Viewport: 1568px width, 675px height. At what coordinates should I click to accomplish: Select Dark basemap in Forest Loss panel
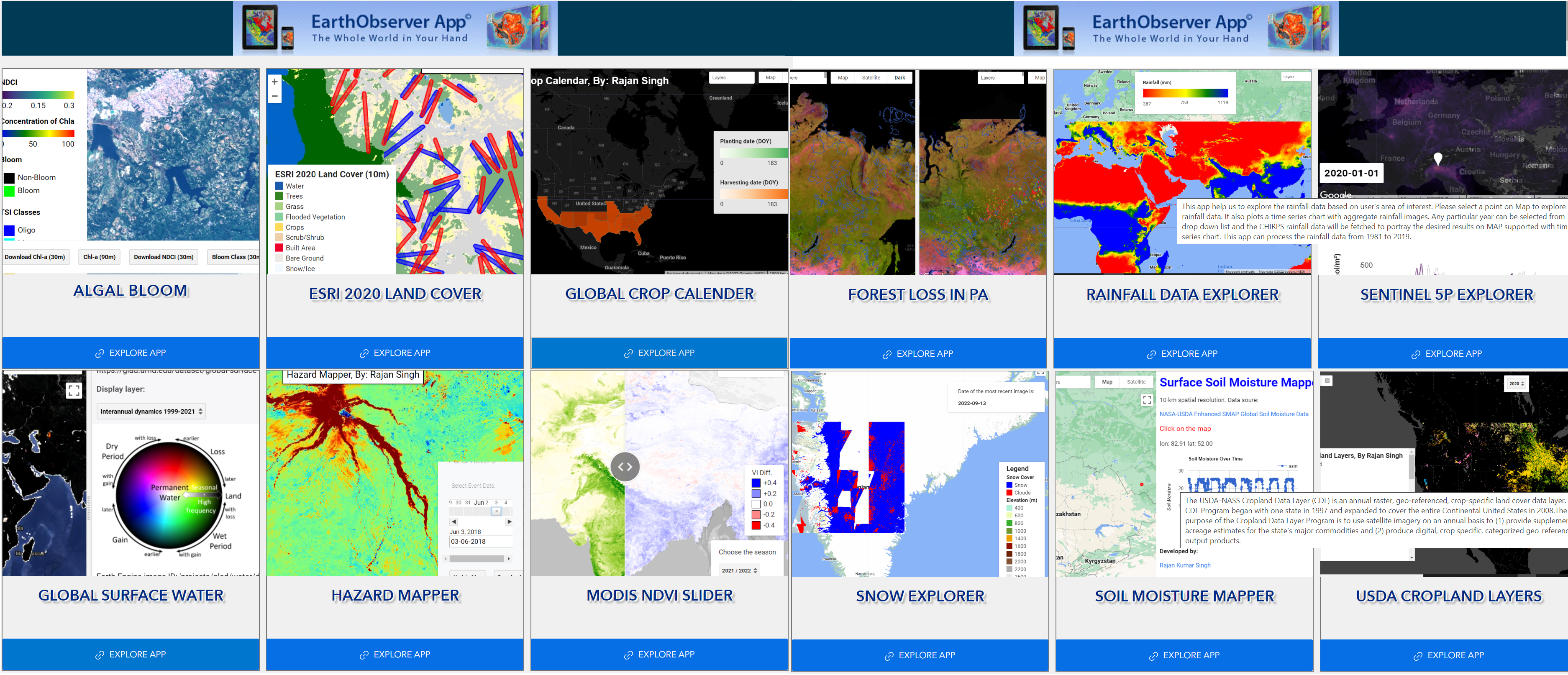pos(899,78)
